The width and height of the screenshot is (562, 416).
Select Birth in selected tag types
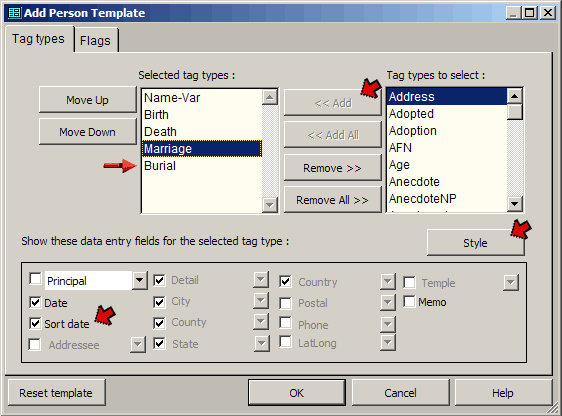point(202,115)
